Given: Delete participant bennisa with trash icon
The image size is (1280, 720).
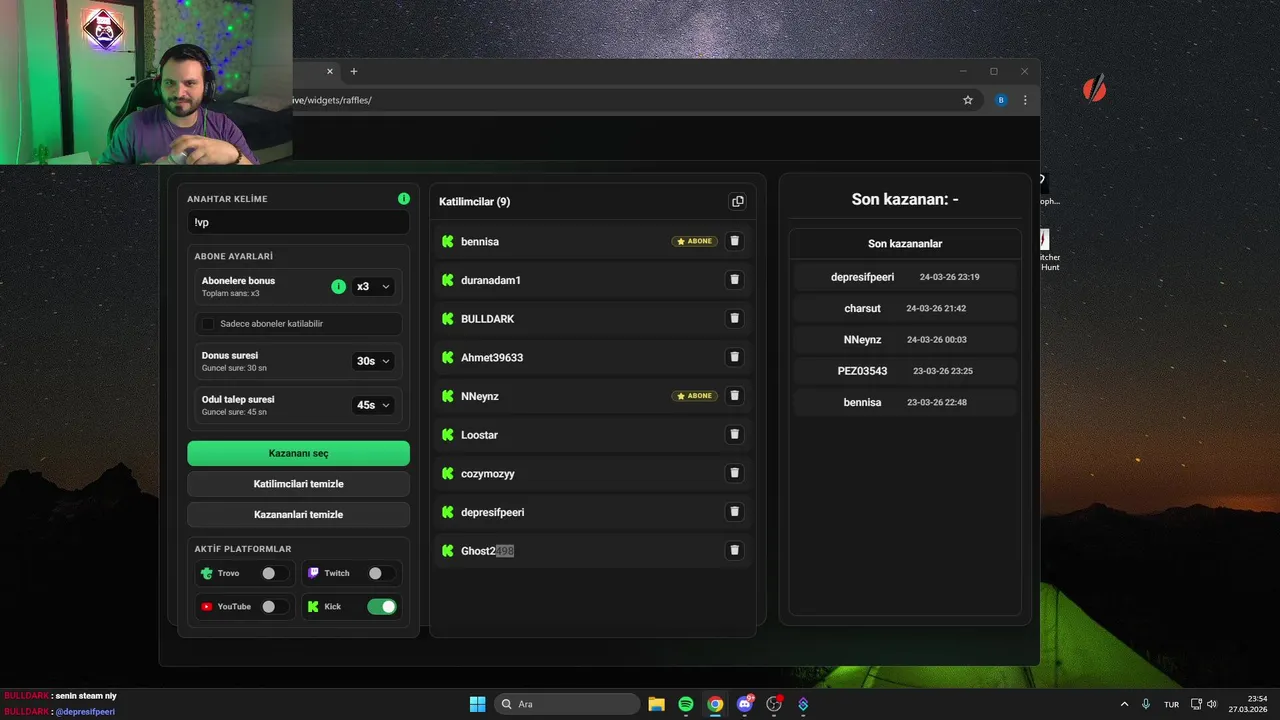Looking at the screenshot, I should (734, 241).
